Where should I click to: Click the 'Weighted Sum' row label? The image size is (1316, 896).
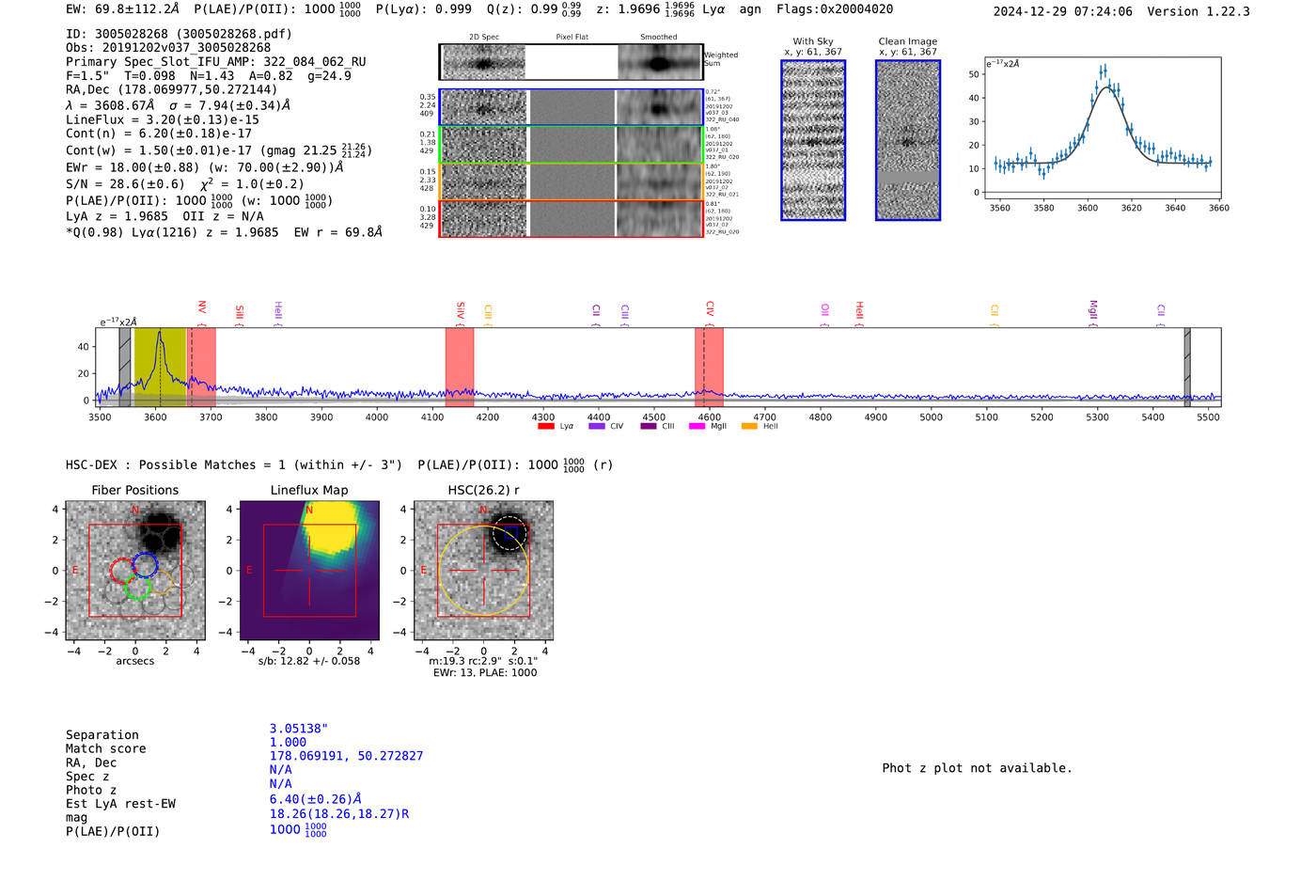pos(721,59)
